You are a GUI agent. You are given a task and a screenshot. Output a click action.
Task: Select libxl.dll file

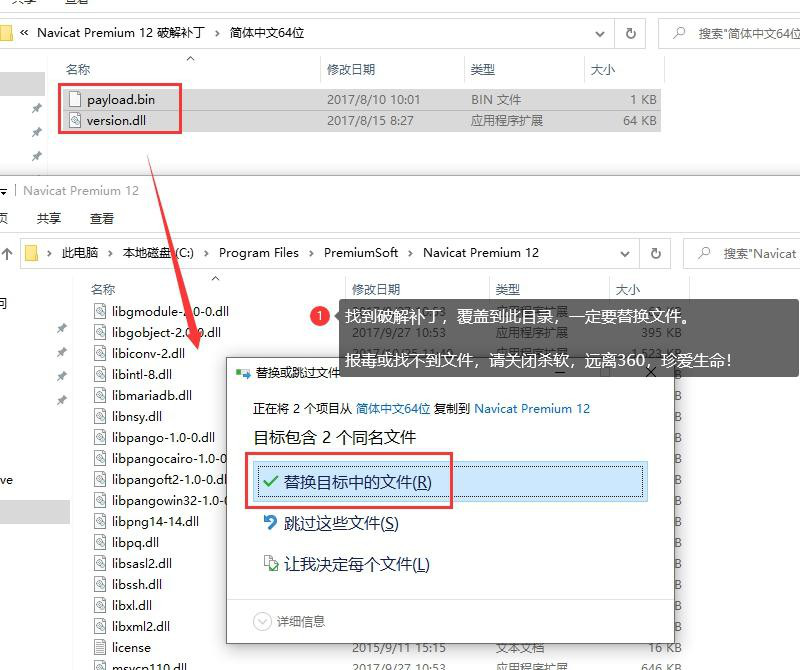132,605
